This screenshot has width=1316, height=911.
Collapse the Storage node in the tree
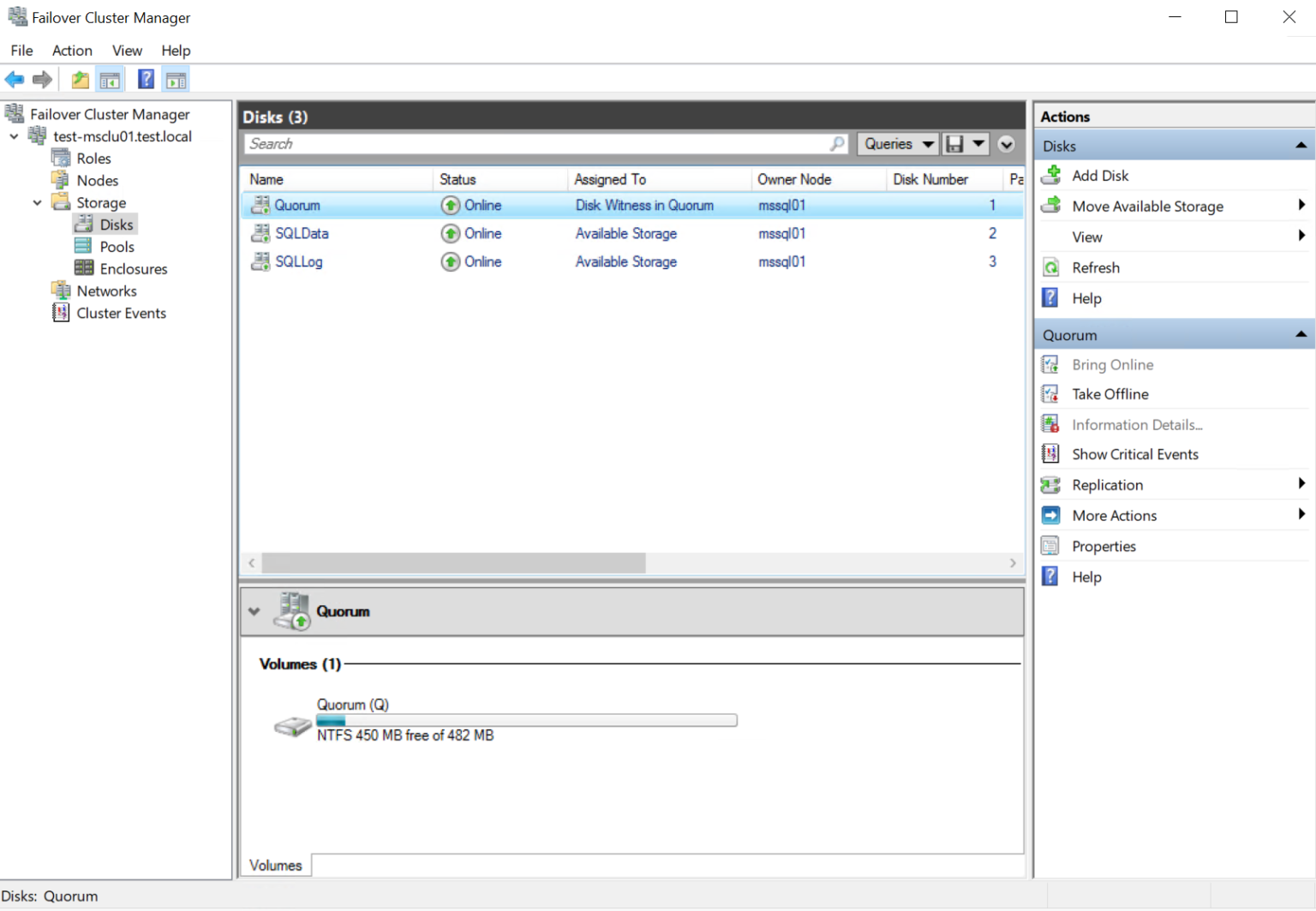pos(36,201)
